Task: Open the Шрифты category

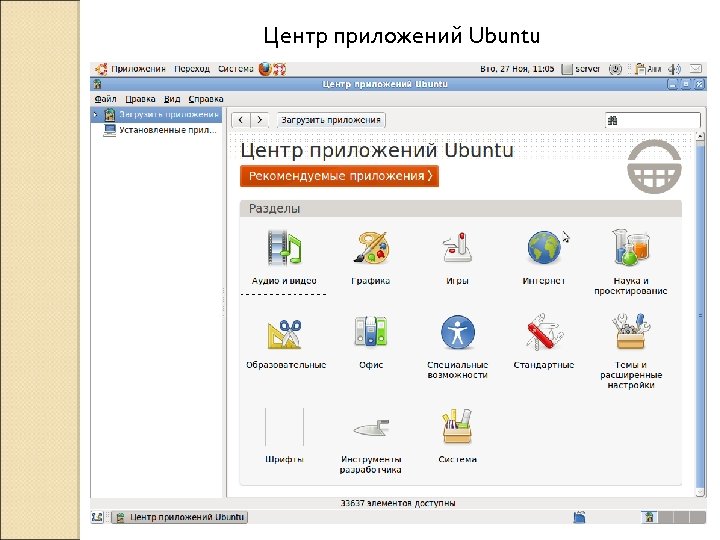Action: [x=284, y=435]
